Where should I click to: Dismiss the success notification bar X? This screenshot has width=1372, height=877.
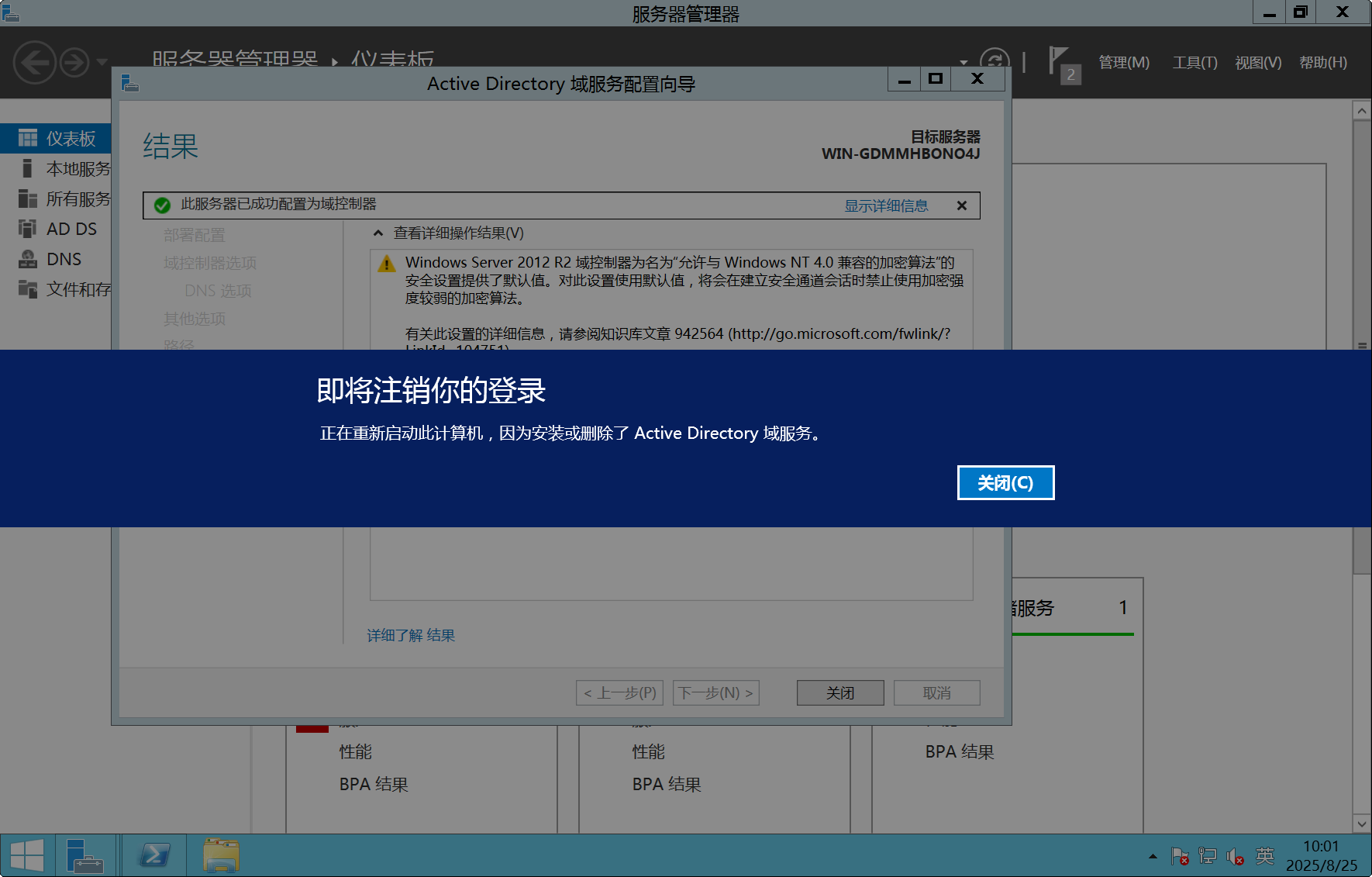[x=961, y=205]
